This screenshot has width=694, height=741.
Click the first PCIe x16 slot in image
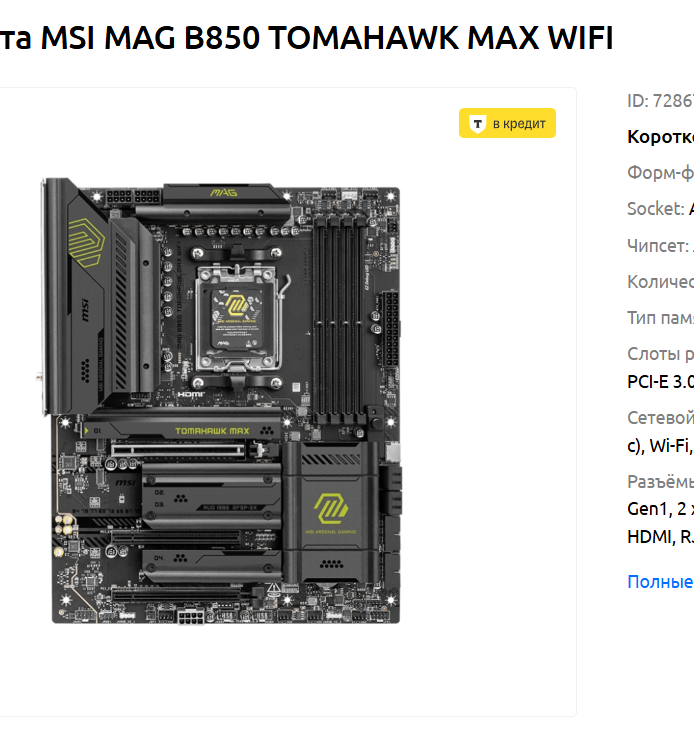179,449
